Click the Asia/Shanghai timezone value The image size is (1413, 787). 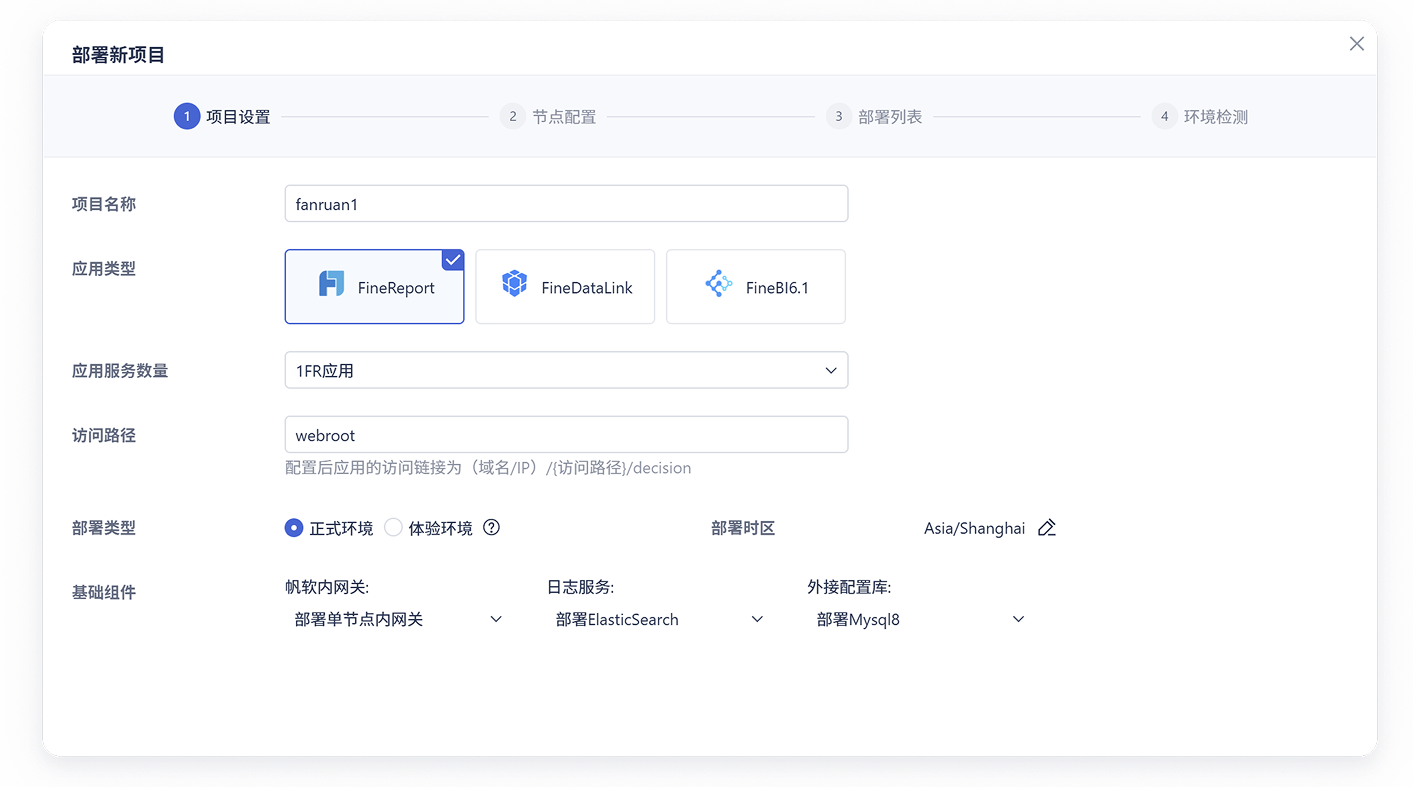tap(974, 529)
